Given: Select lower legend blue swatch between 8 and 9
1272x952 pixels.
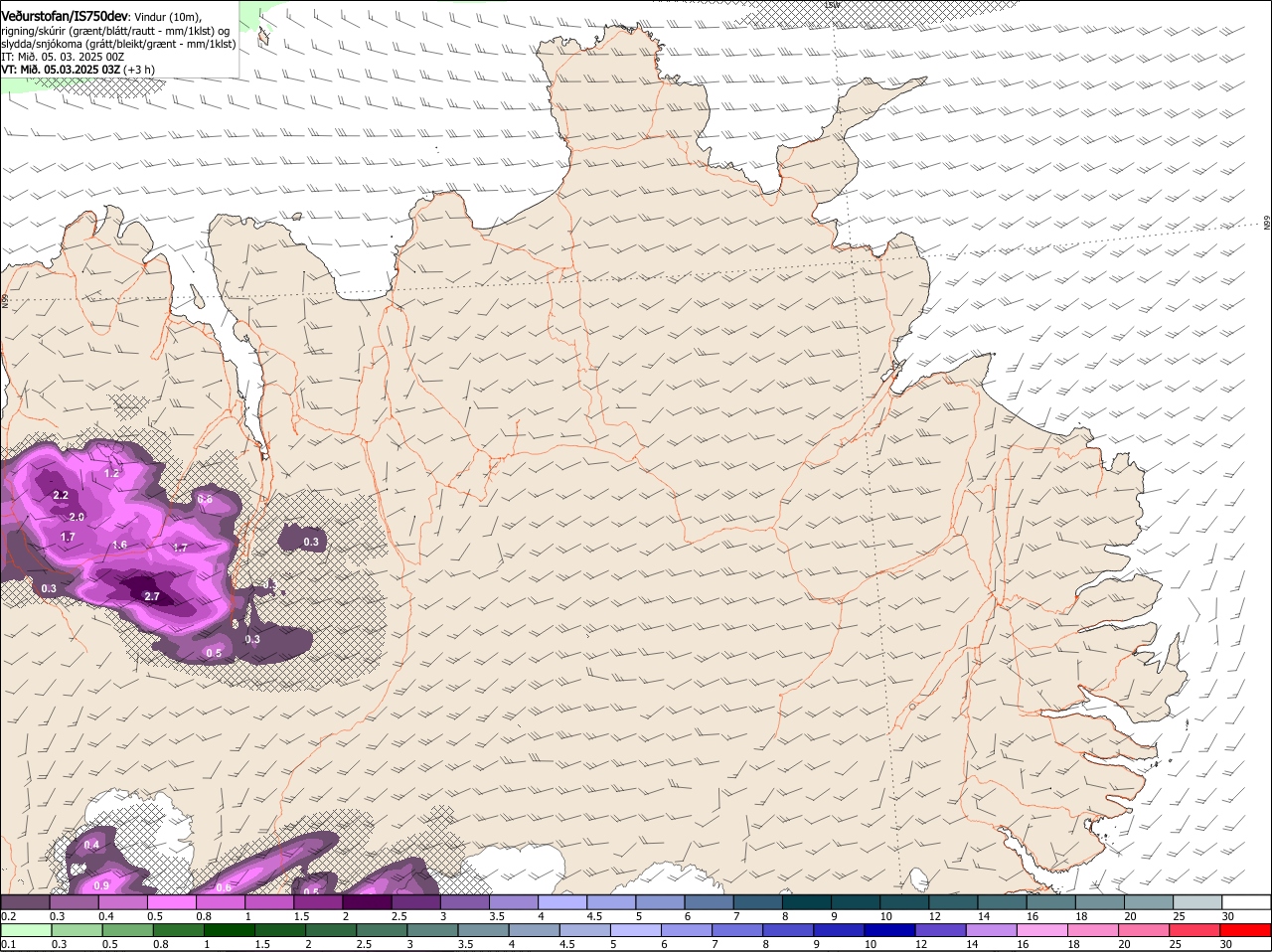Looking at the screenshot, I should tap(789, 930).
